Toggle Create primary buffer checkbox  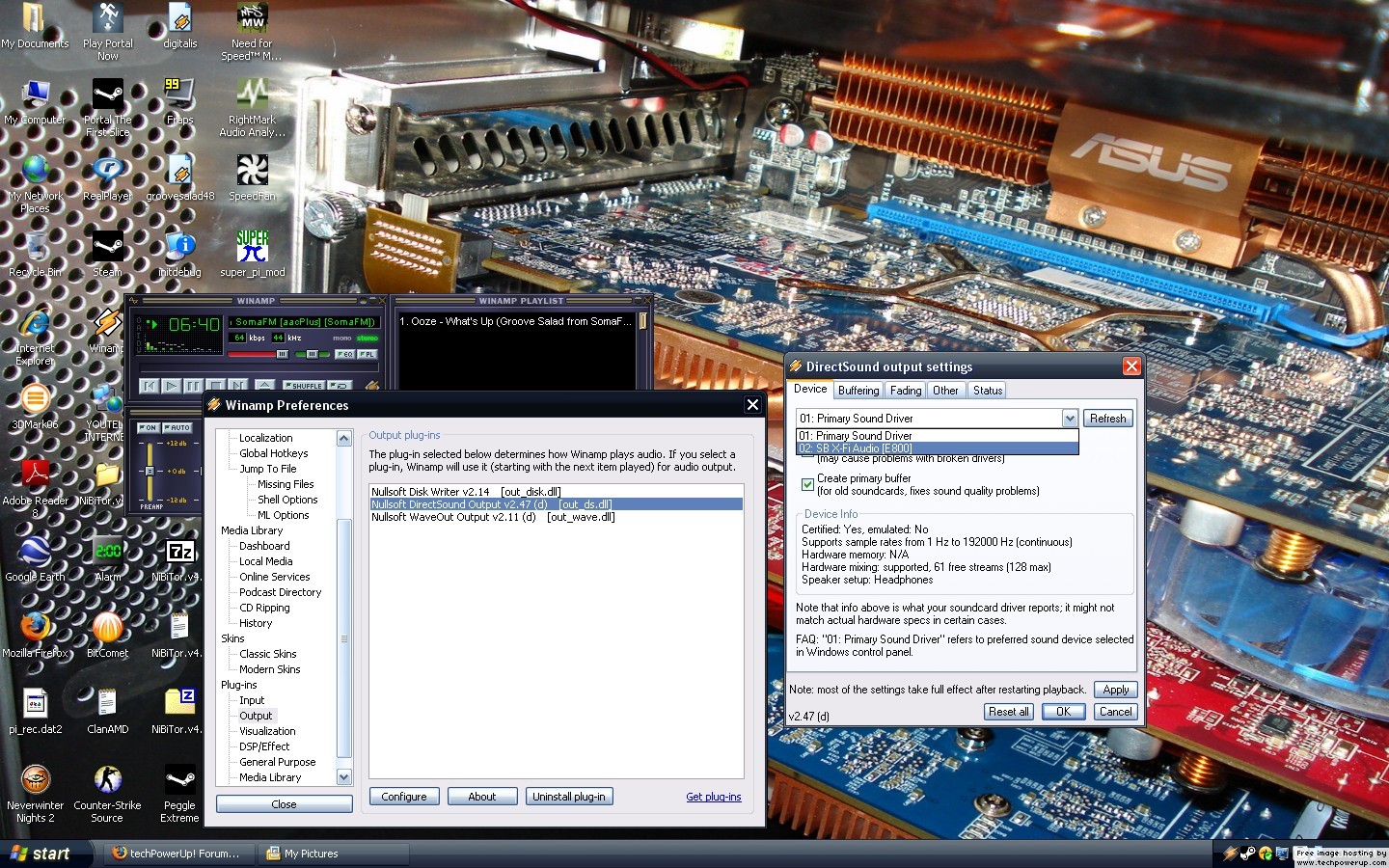pyautogui.click(x=807, y=484)
